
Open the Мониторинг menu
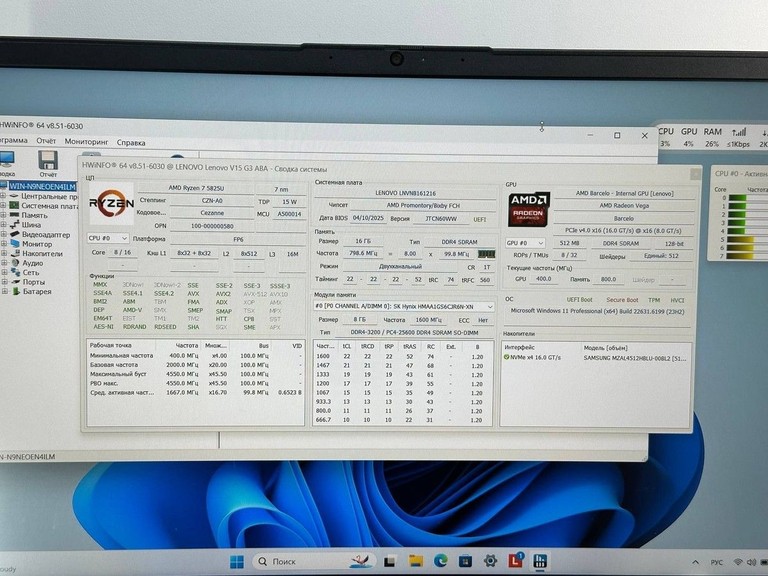[86, 142]
